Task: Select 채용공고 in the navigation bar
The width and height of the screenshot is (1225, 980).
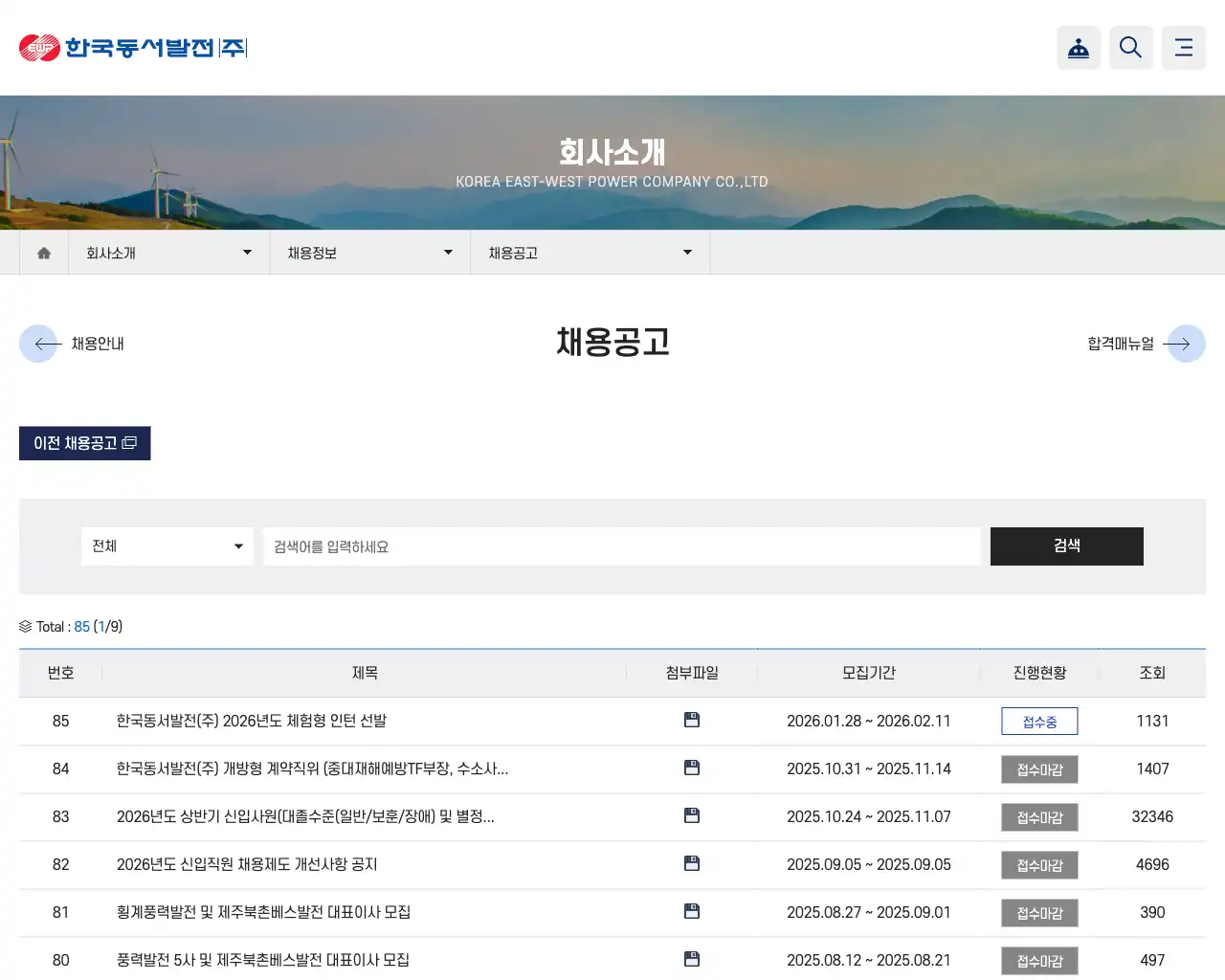Action: 590,252
